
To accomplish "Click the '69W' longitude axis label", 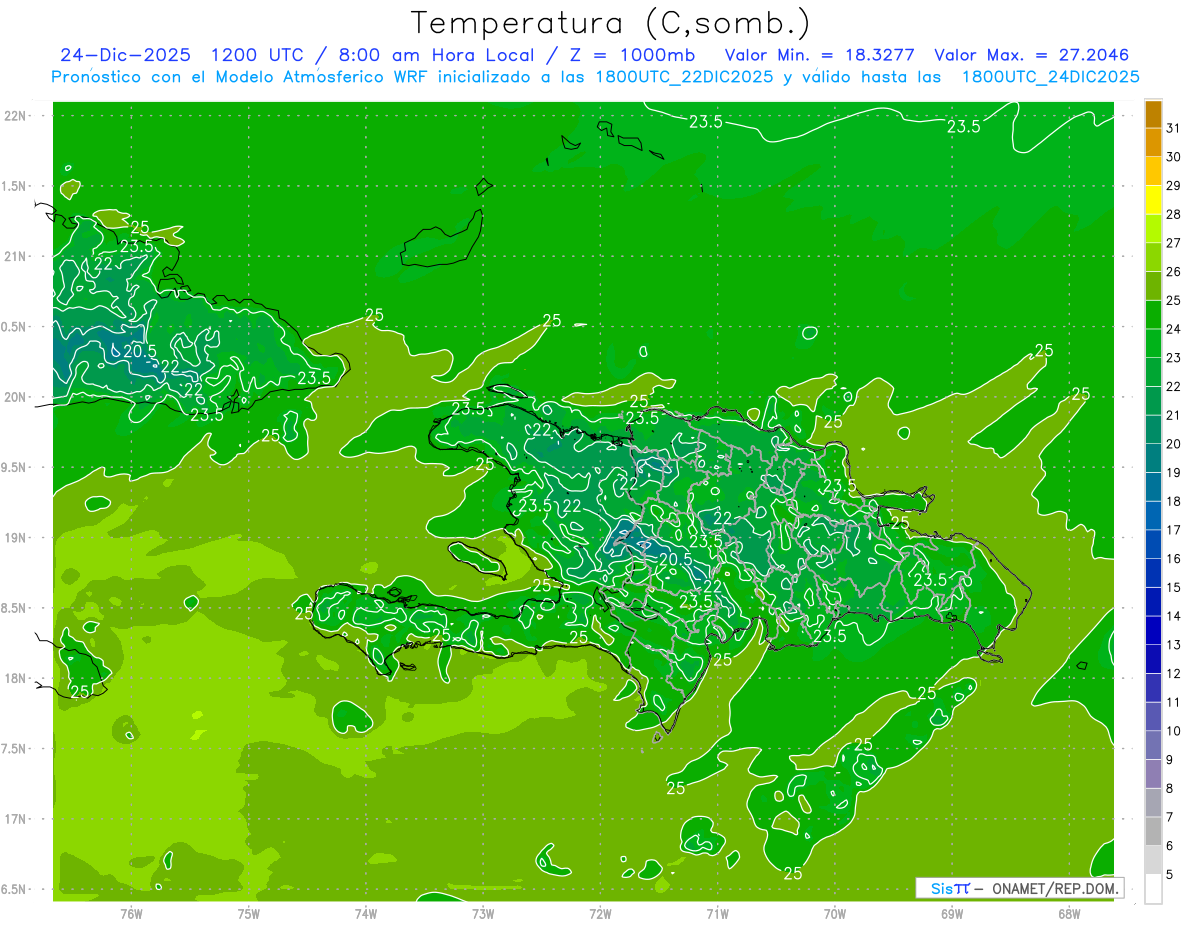I will (x=952, y=913).
